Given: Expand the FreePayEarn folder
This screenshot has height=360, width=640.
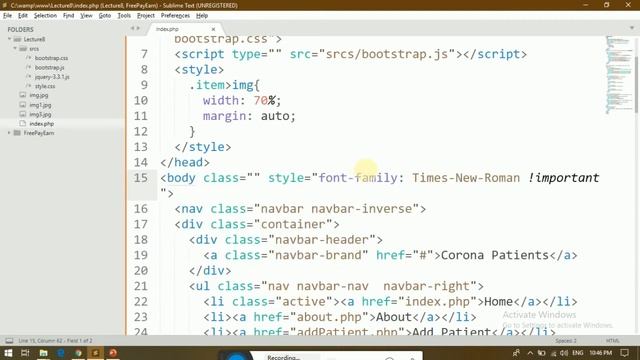Looking at the screenshot, I should (9, 133).
